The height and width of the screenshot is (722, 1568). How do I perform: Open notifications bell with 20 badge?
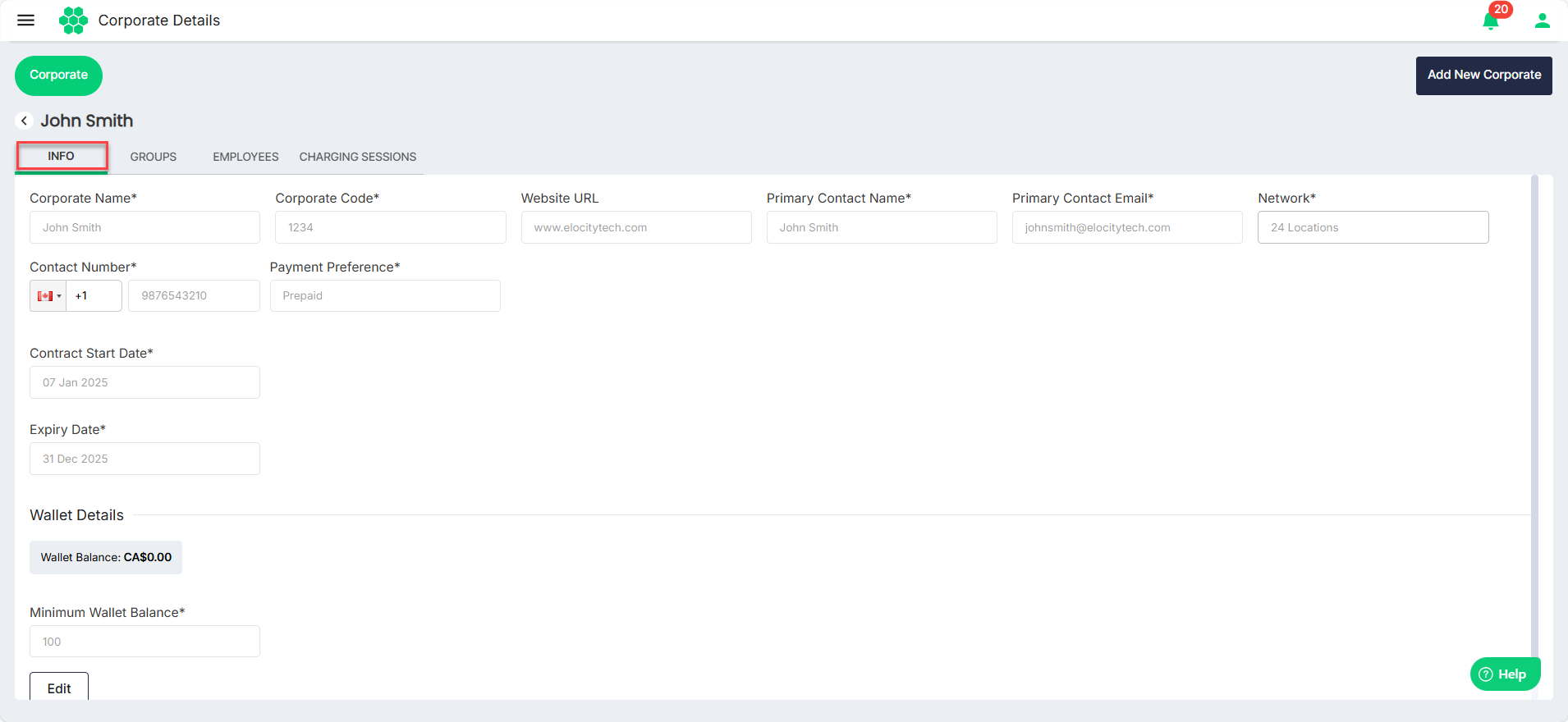pos(1492,21)
